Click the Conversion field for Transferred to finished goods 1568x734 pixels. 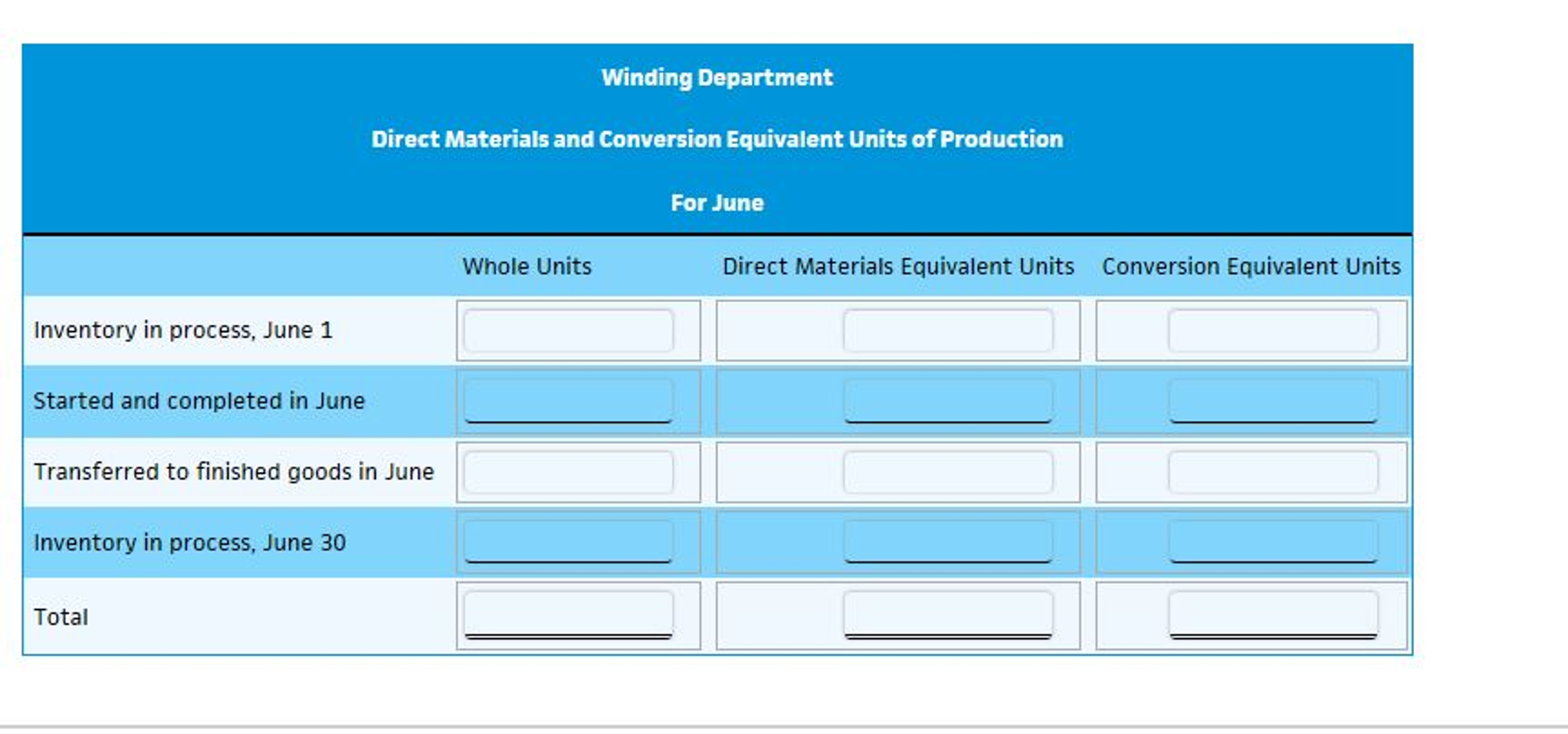pyautogui.click(x=1272, y=472)
